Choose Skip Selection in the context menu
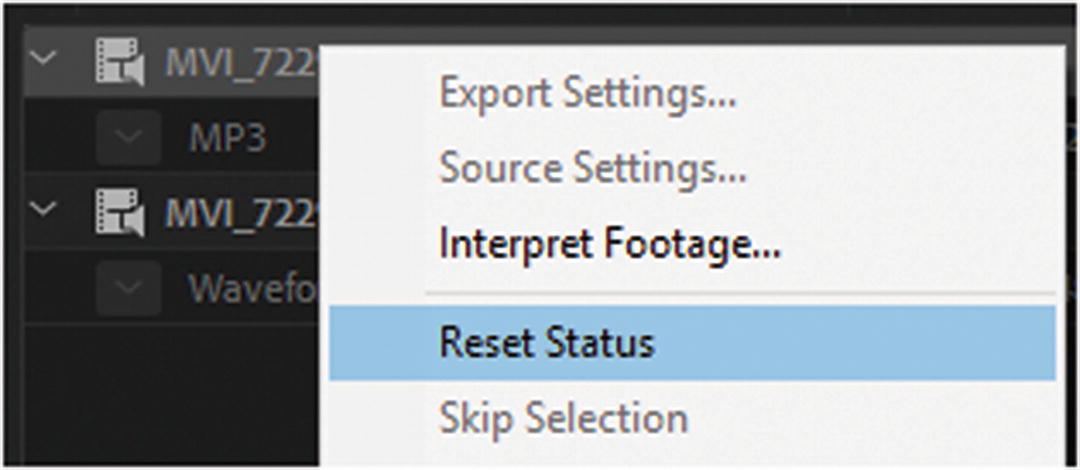Image resolution: width=1080 pixels, height=470 pixels. click(x=563, y=418)
